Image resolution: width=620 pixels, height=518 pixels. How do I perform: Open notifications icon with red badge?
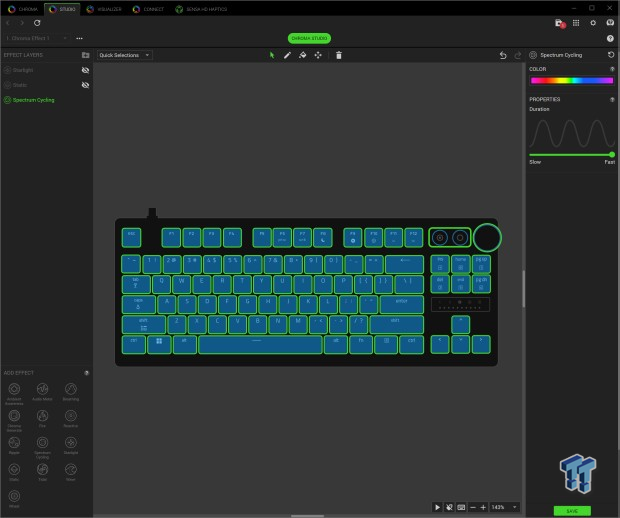(x=560, y=23)
